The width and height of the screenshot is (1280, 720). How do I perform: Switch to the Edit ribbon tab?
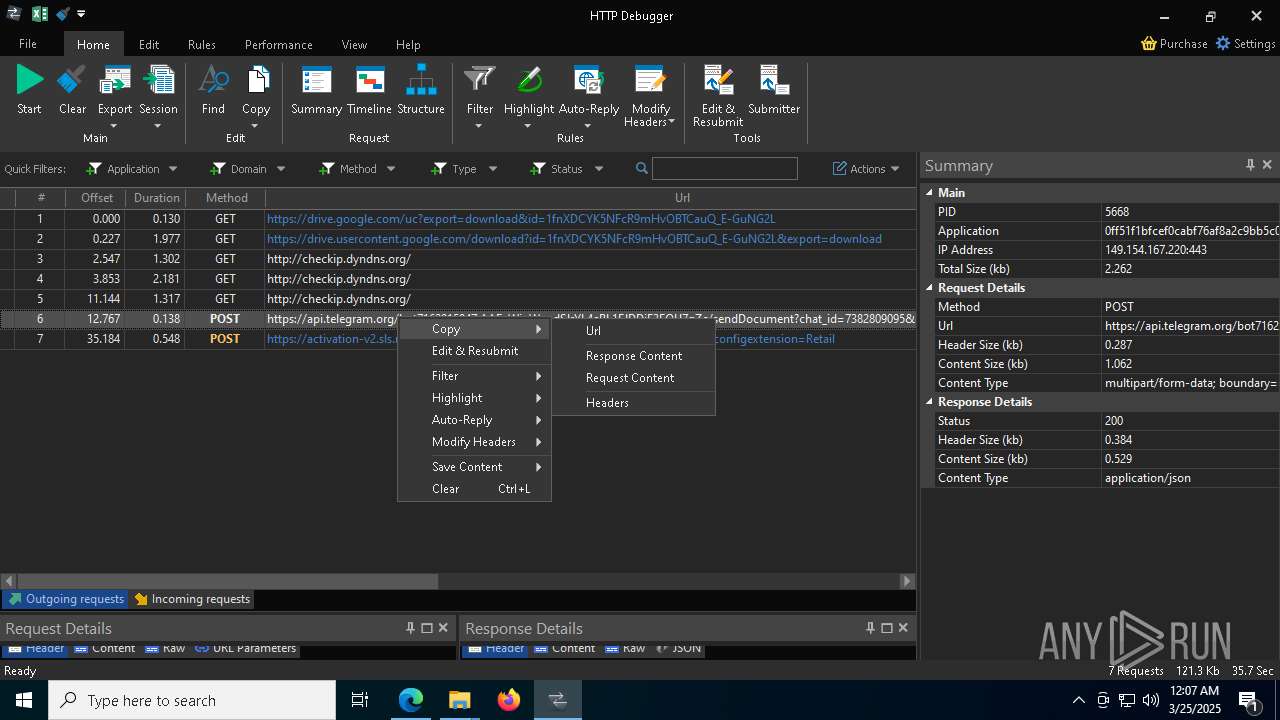(149, 45)
